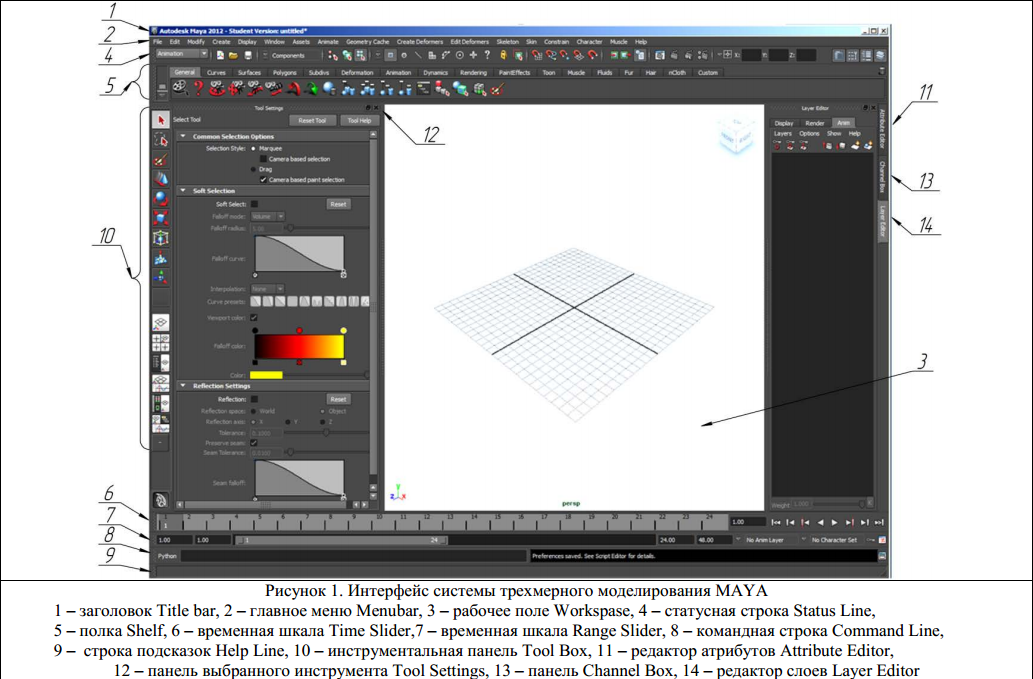The image size is (1033, 679).
Task: Collapse Common Selection Options section
Action: point(183,136)
